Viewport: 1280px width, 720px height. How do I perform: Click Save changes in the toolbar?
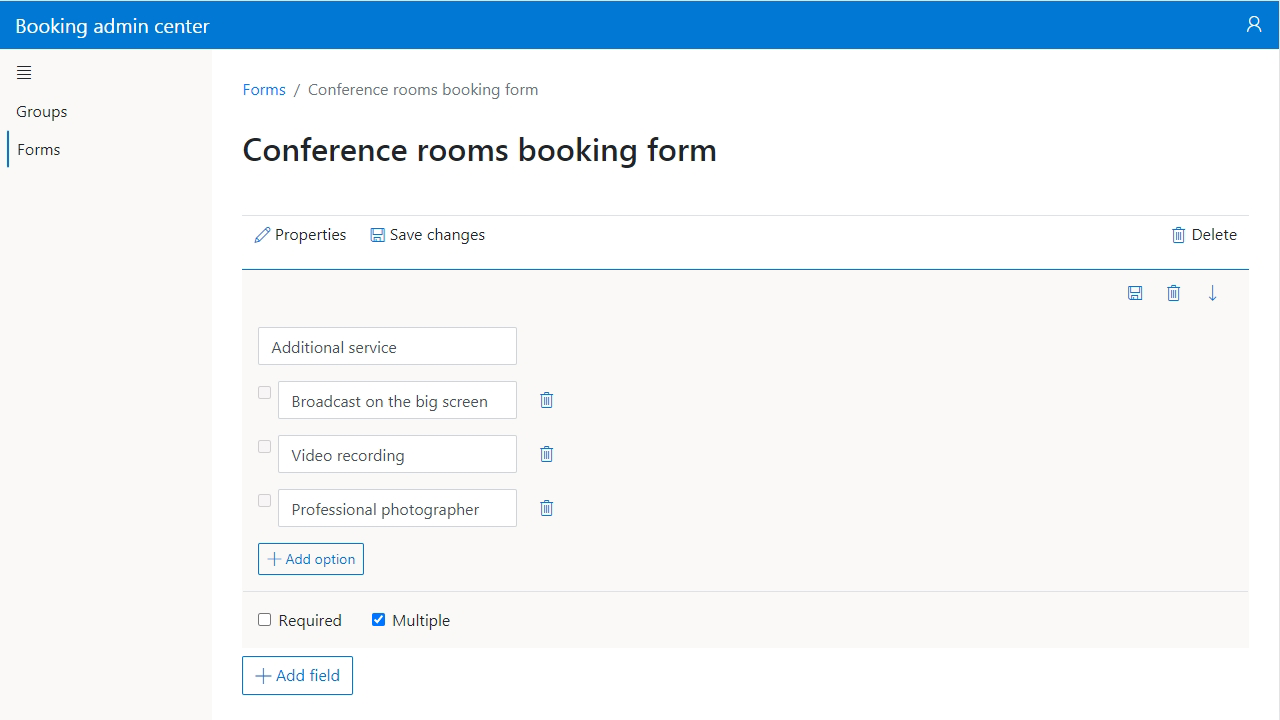tap(427, 235)
